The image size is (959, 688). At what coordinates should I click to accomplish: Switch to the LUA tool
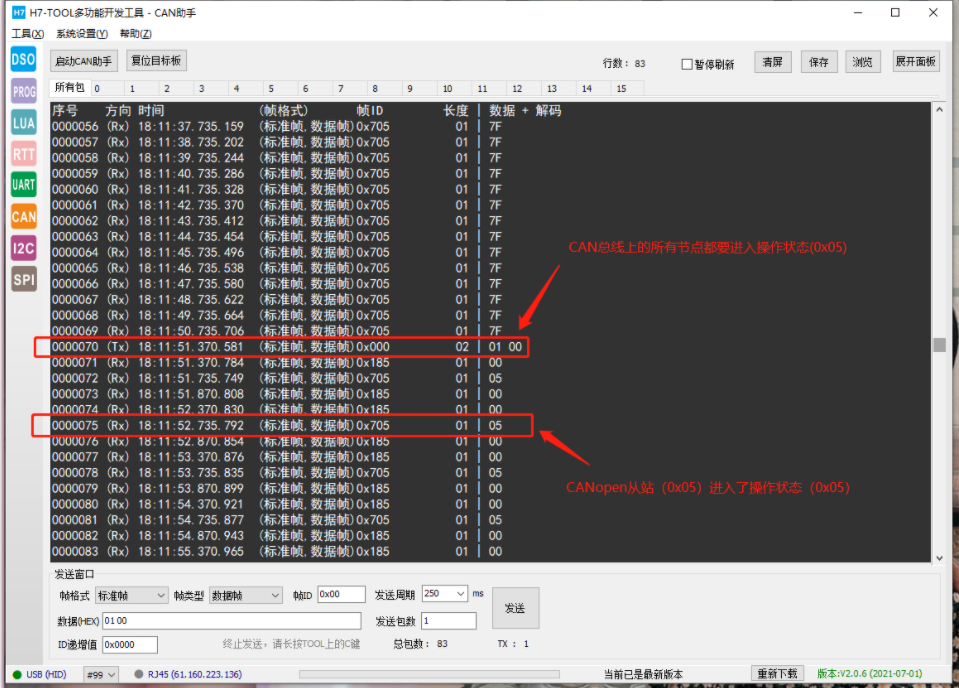22,122
